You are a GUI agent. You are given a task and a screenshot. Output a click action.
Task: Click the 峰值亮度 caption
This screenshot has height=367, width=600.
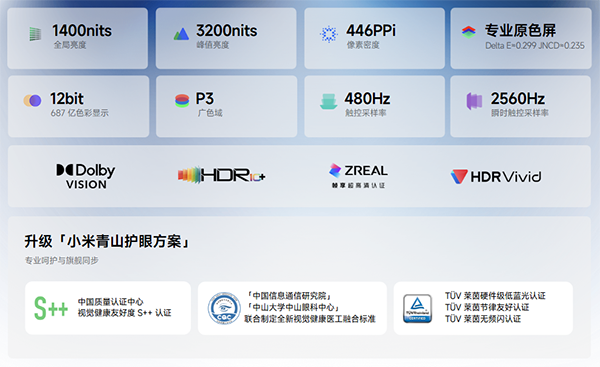[213, 45]
